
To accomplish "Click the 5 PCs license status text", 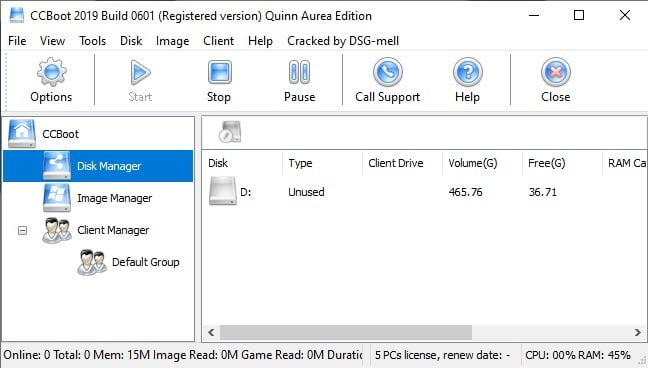I will [442, 355].
